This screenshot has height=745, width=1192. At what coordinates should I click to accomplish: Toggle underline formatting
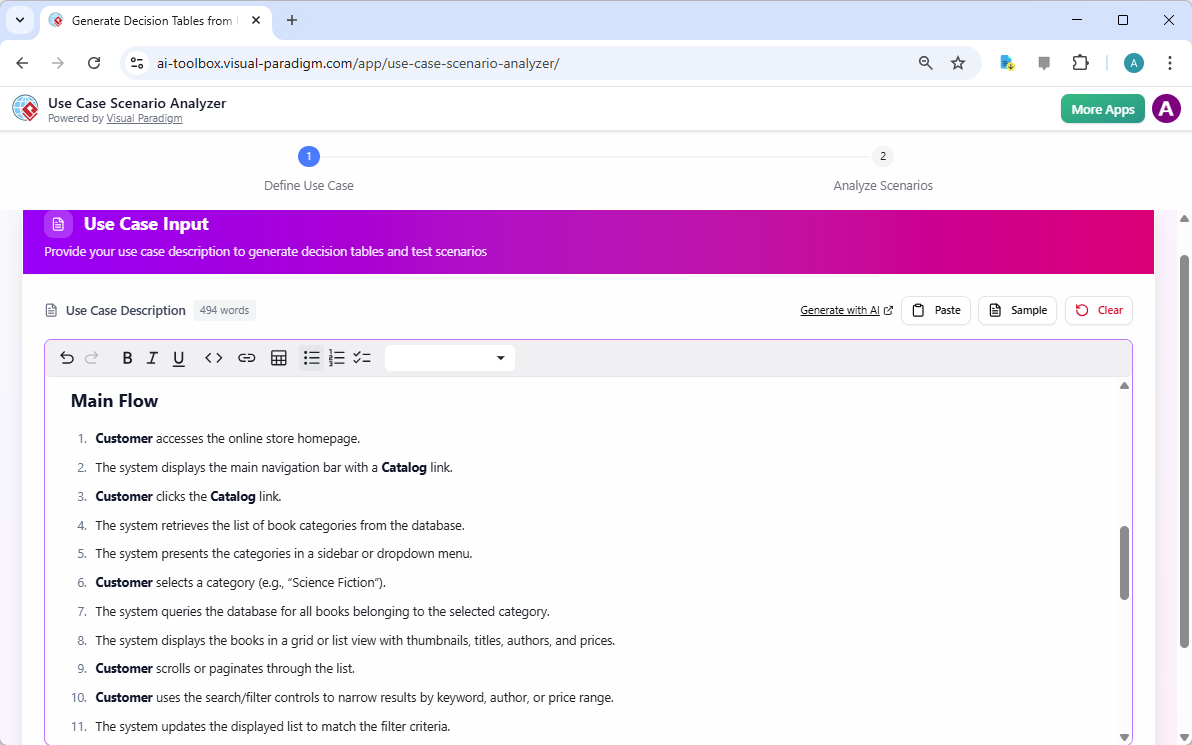[x=178, y=357]
